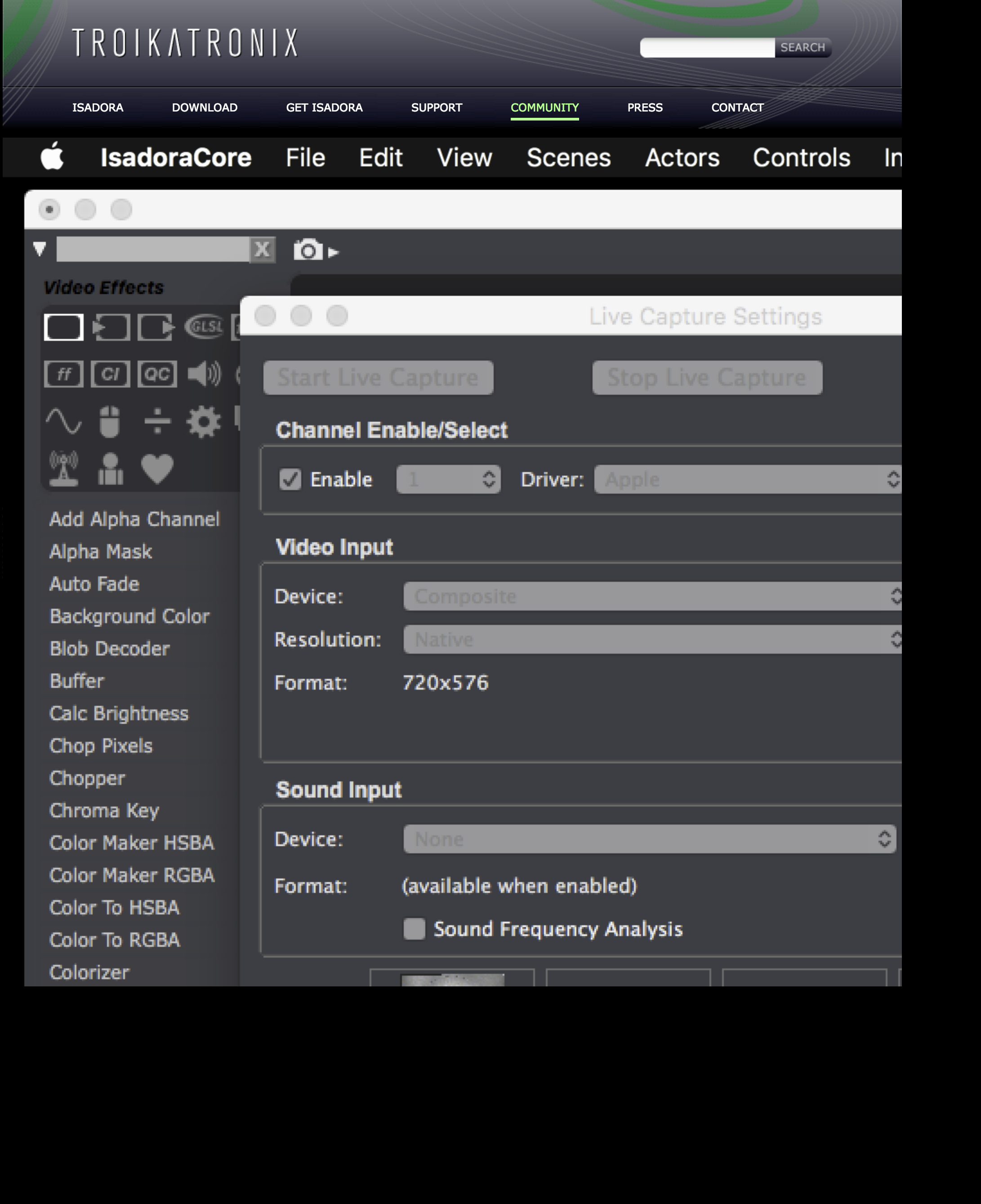Select Calc Brightness actor

tap(119, 713)
